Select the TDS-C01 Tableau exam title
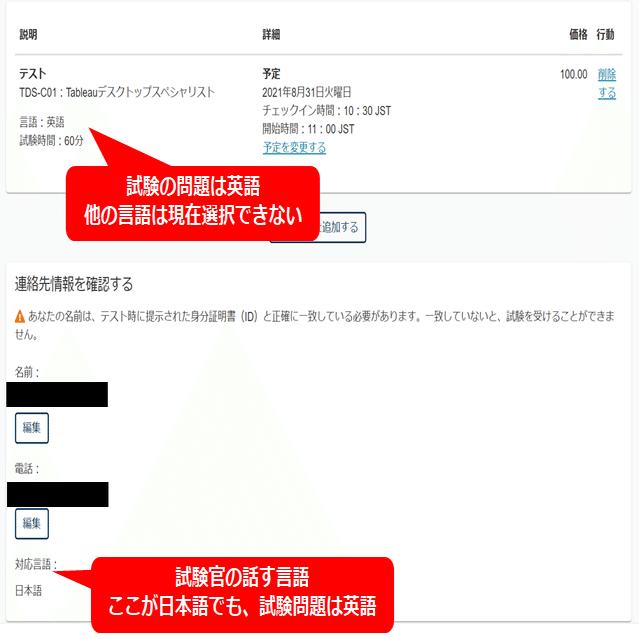This screenshot has width=639, height=639. click(x=117, y=93)
